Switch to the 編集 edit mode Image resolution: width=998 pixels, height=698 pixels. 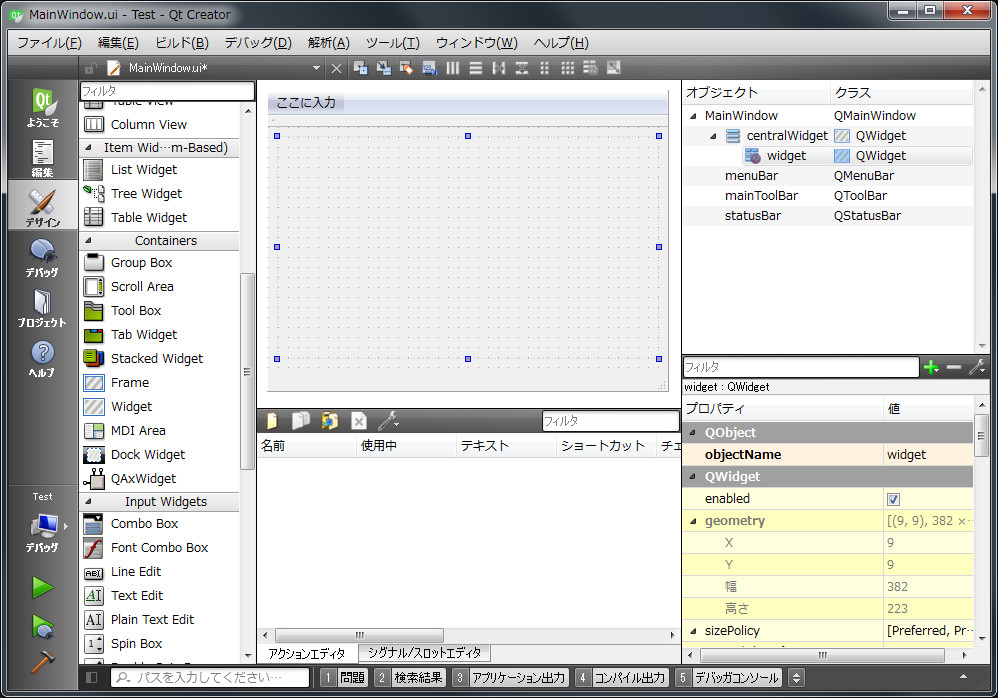point(43,157)
